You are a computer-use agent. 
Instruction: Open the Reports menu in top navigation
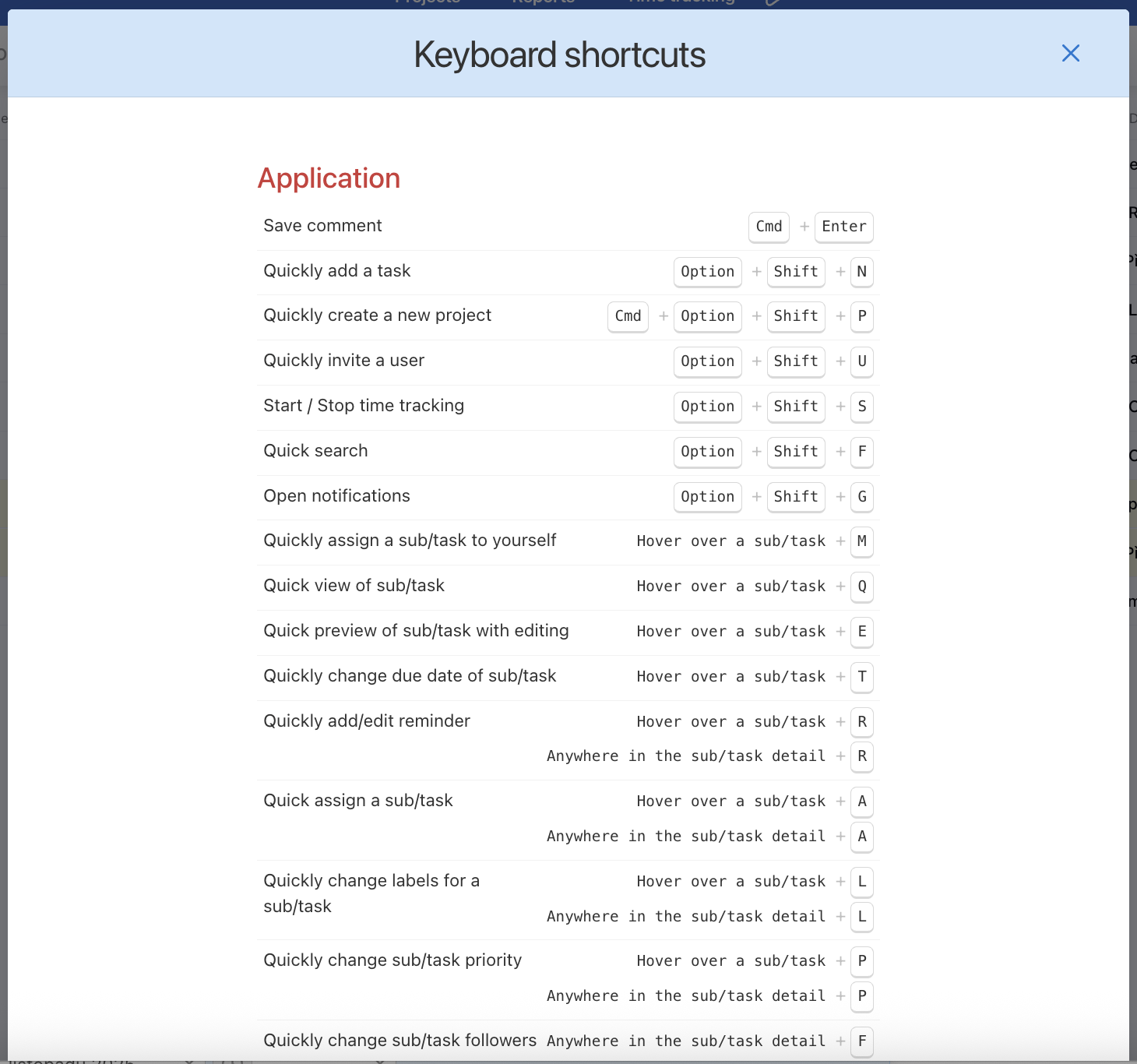pos(544,3)
